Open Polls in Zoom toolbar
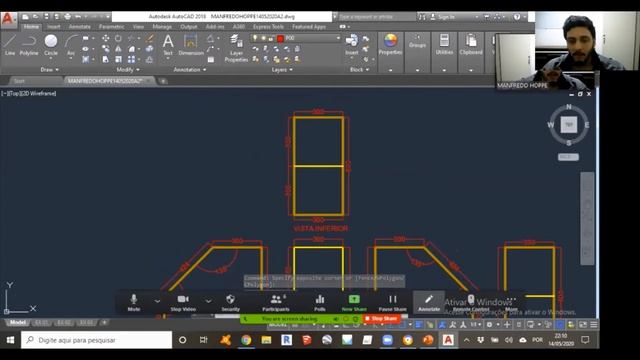Screen dimensions: 640x360 click(320, 302)
